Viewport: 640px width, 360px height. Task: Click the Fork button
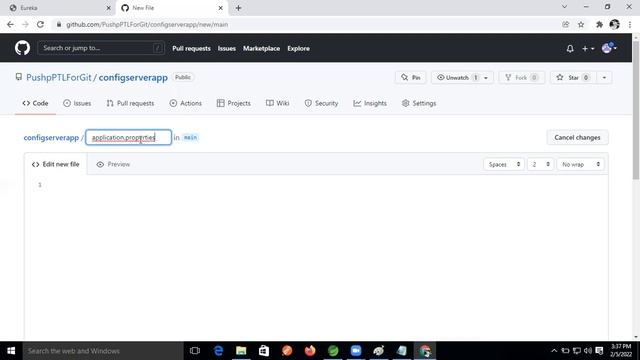tap(522, 78)
